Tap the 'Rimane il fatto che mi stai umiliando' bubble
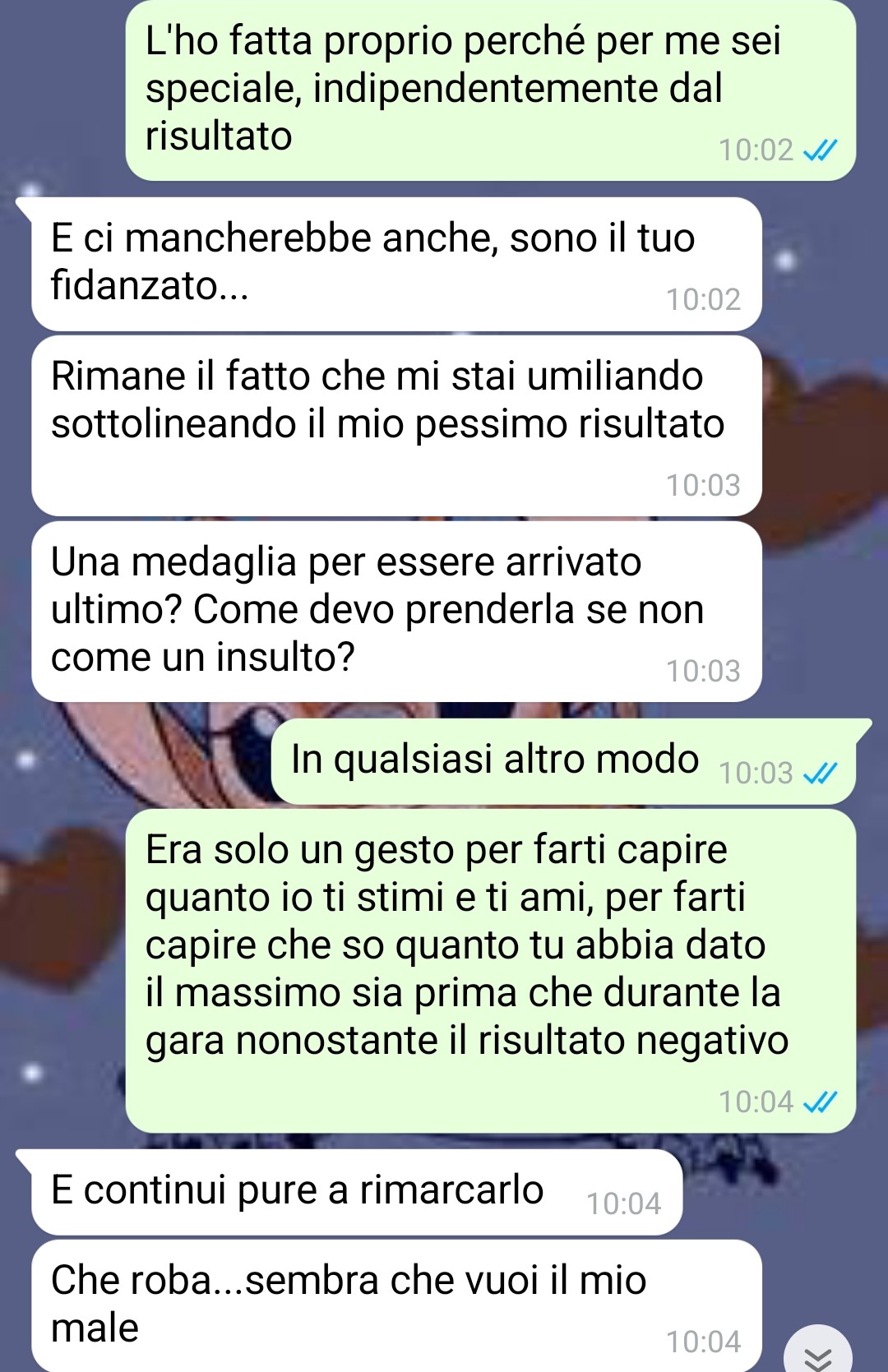The height and width of the screenshot is (1372, 888). 396,426
